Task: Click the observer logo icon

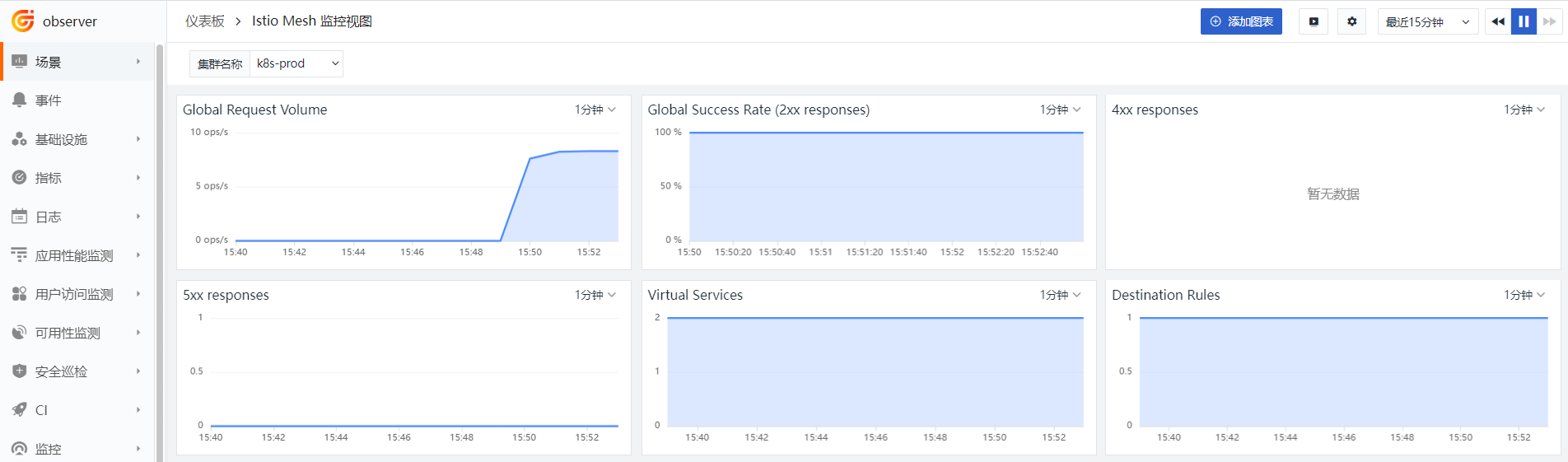Action: pos(23,21)
